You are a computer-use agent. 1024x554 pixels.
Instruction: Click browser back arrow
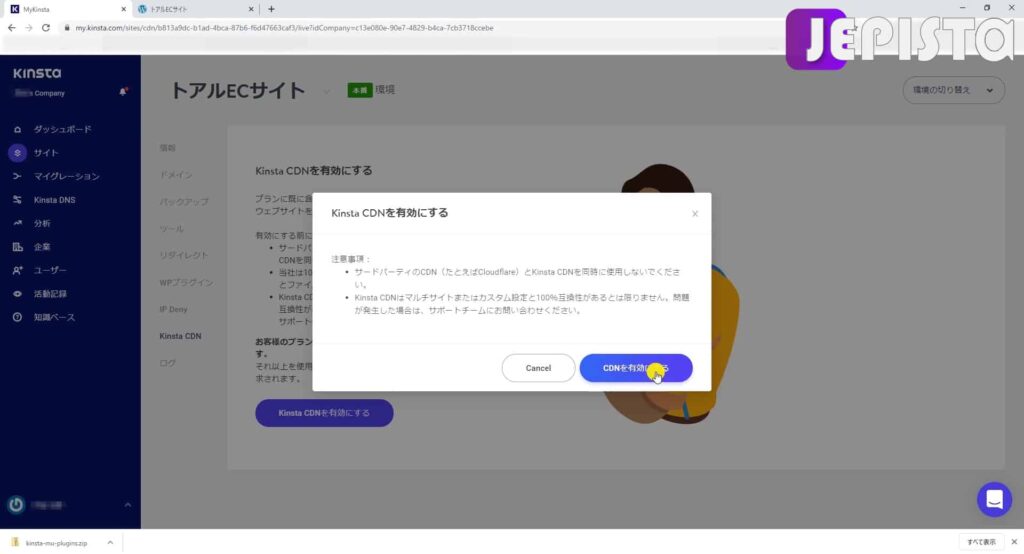12,28
